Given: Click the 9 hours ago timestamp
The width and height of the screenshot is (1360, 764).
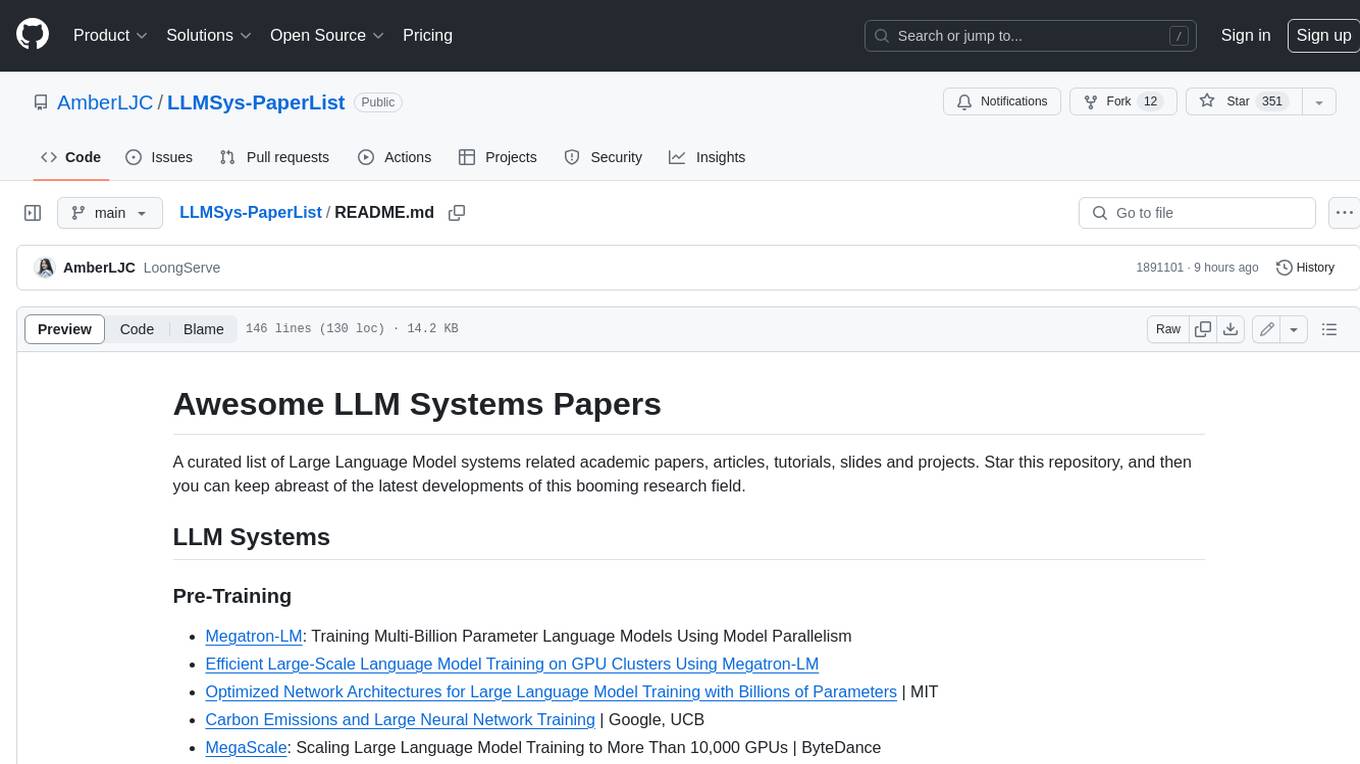Looking at the screenshot, I should (x=1225, y=268).
